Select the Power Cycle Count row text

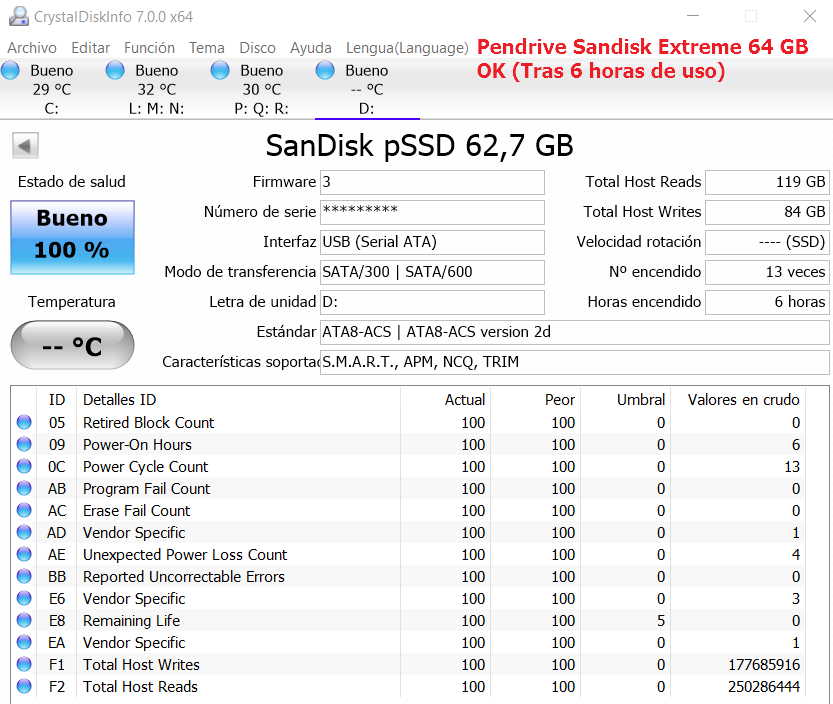click(x=146, y=467)
